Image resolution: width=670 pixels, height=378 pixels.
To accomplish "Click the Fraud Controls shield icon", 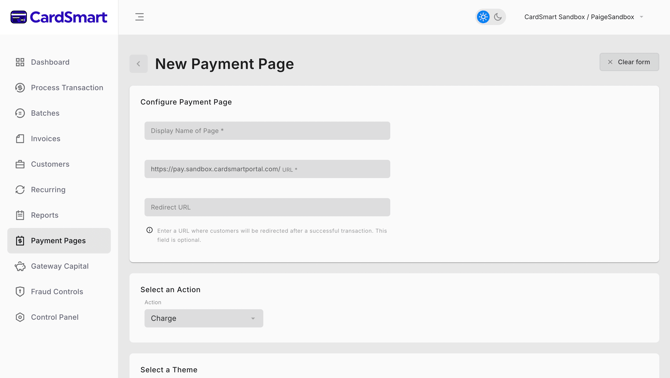I will click(x=20, y=292).
